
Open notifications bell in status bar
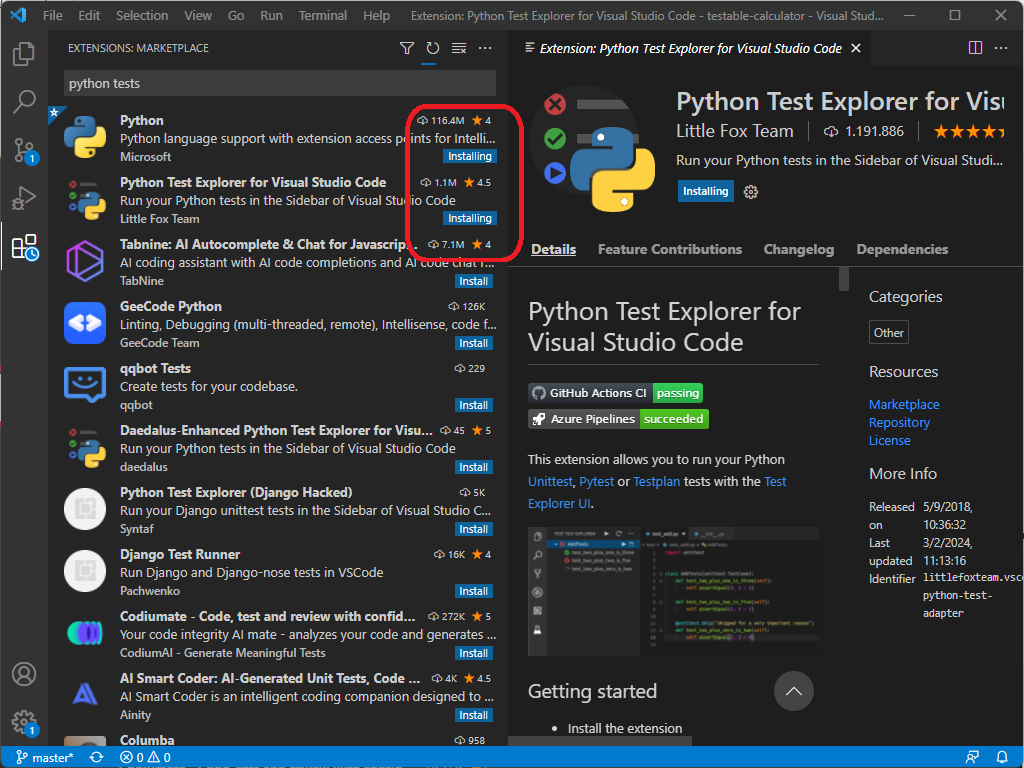pyautogui.click(x=1002, y=758)
